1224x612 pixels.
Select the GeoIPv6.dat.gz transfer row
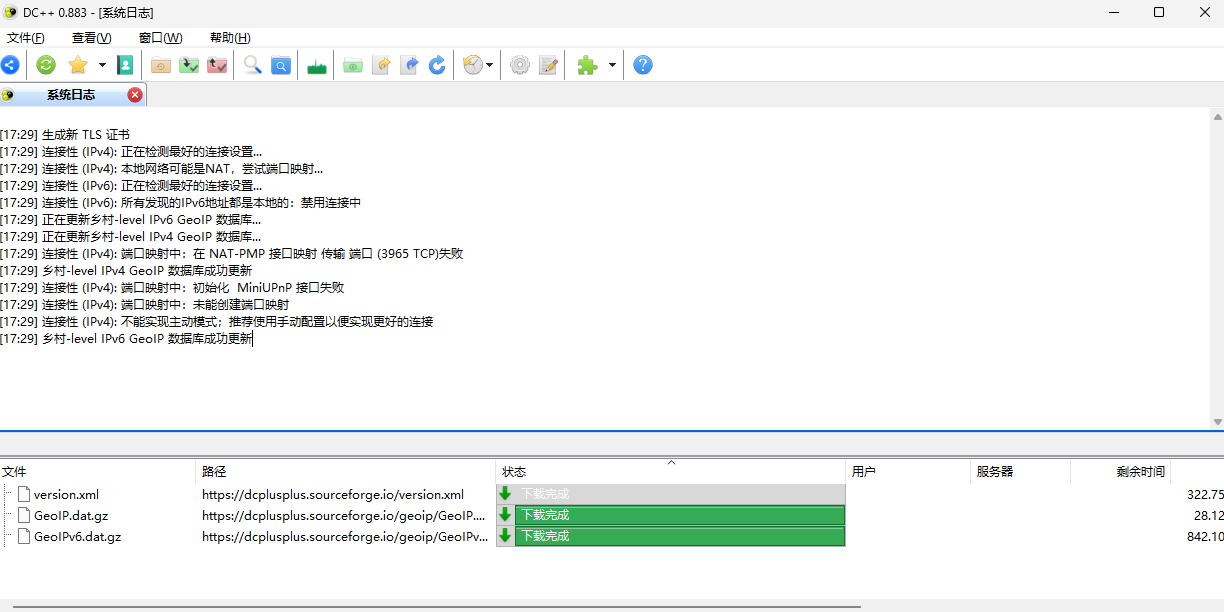612,536
